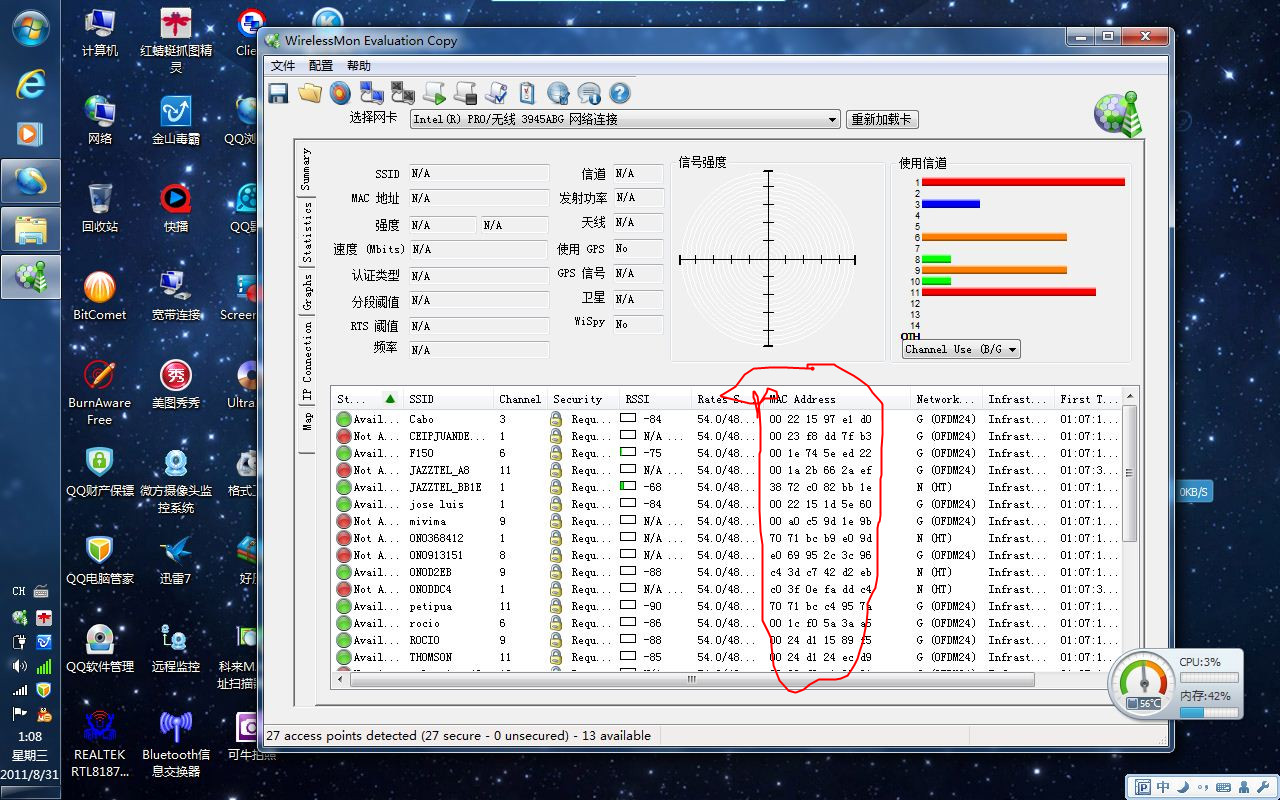
Task: Click the blue help question mark icon
Action: pyautogui.click(x=620, y=93)
